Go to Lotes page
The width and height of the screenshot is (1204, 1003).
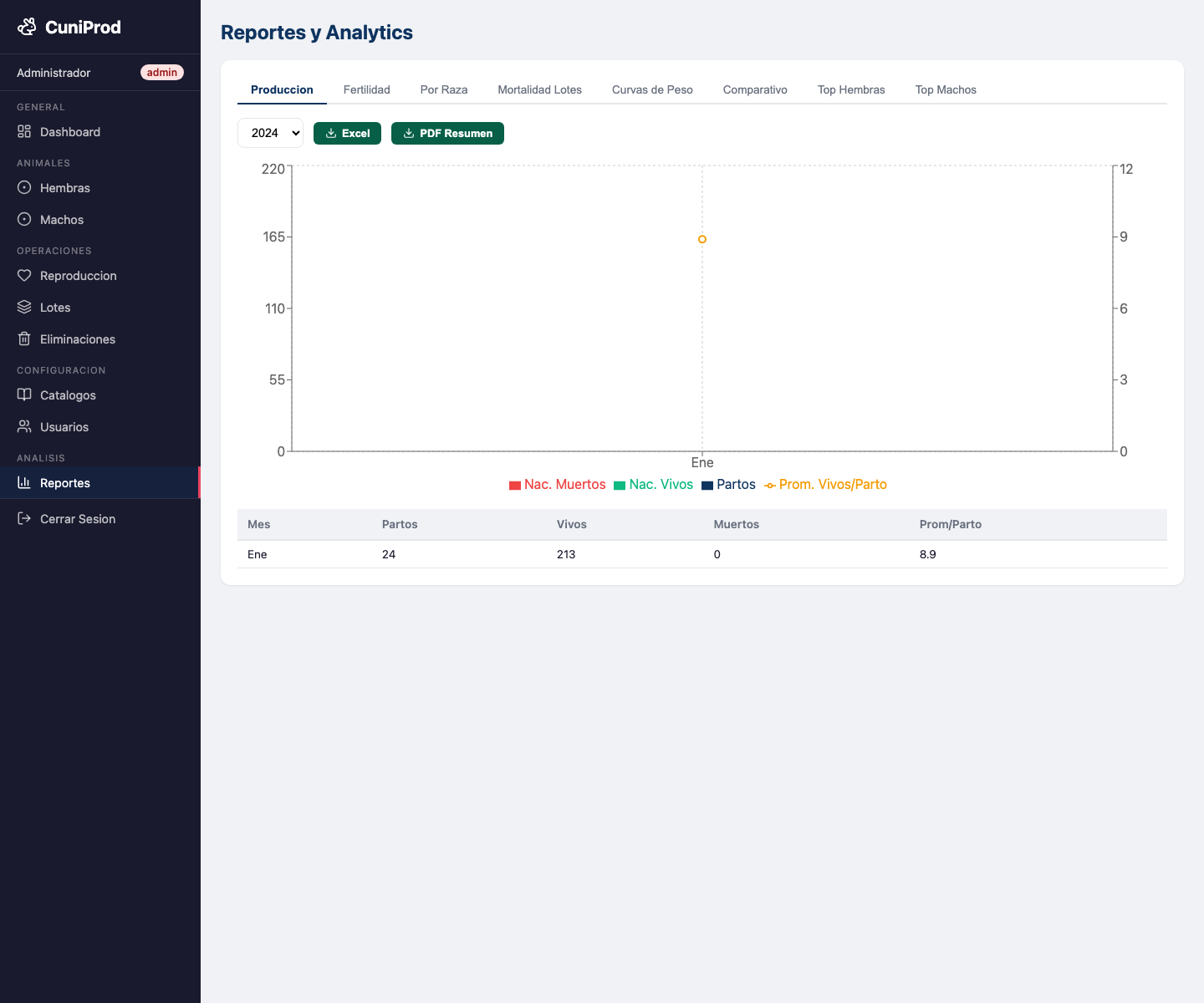pyautogui.click(x=100, y=307)
